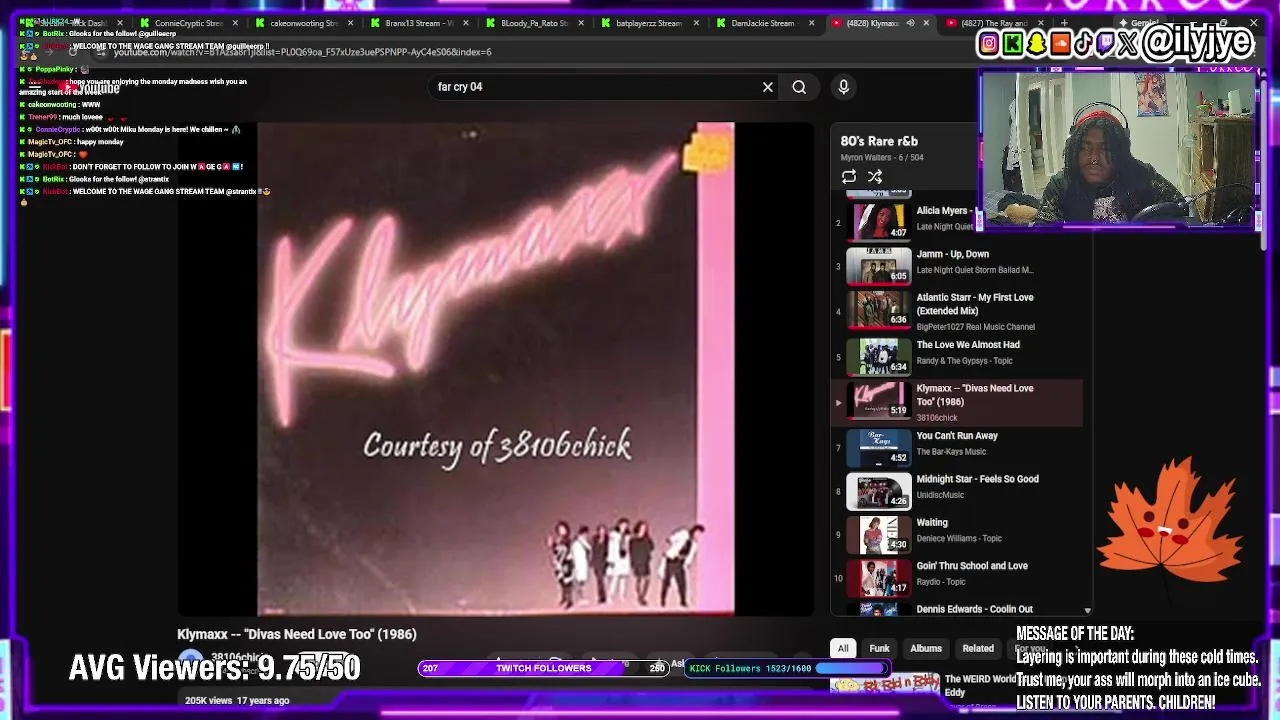This screenshot has height=720, width=1280.
Task: Start voice search with microphone icon
Action: (843, 87)
